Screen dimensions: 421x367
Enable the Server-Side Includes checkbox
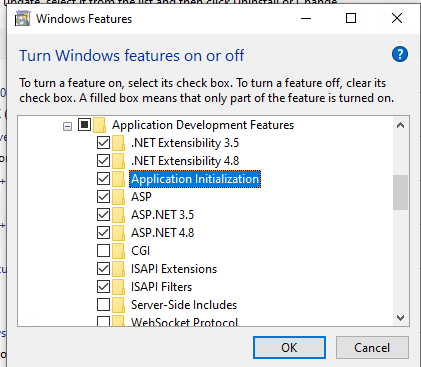pyautogui.click(x=103, y=305)
